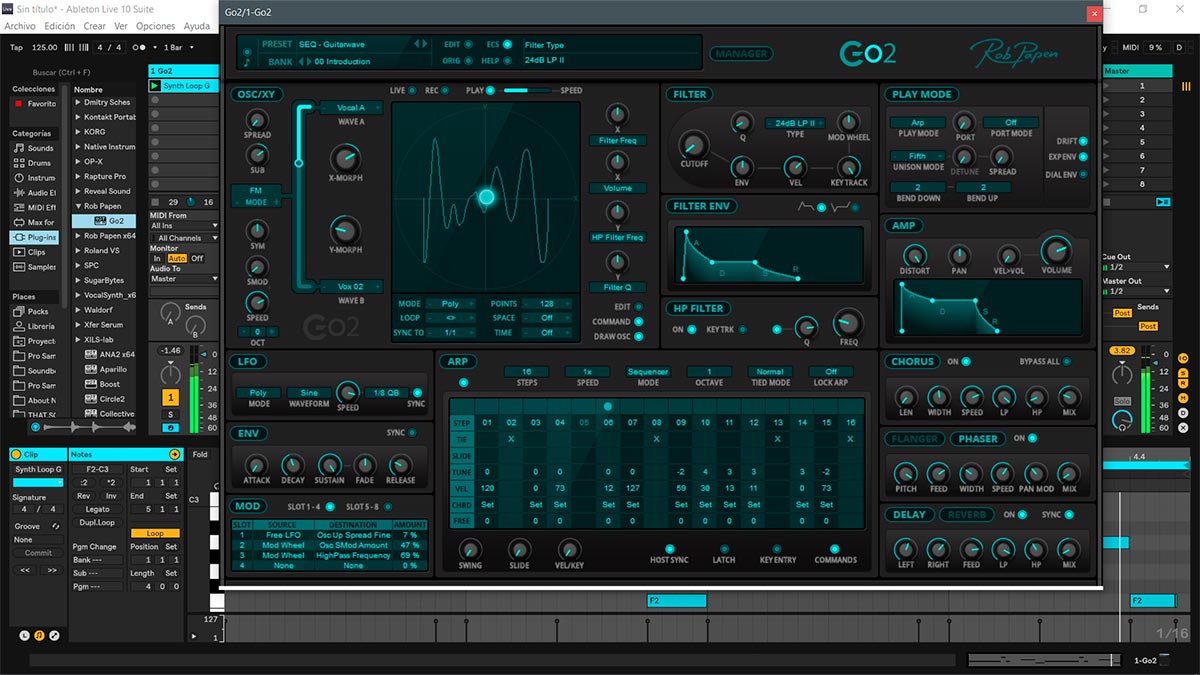This screenshot has width=1200, height=675.
Task: Open Plug-ins category in browser
Action: pos(35,238)
